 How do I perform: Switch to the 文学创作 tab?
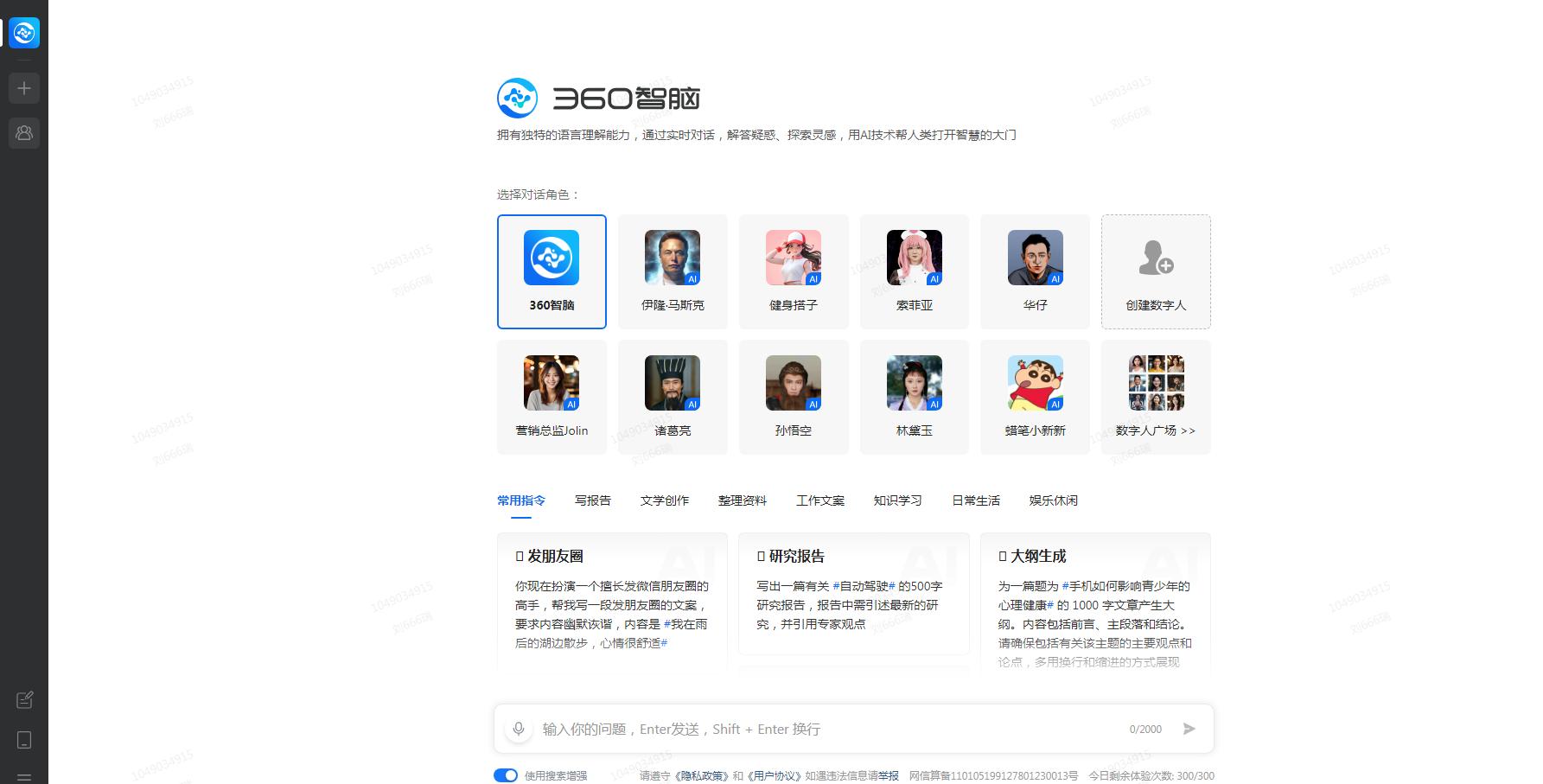665,500
